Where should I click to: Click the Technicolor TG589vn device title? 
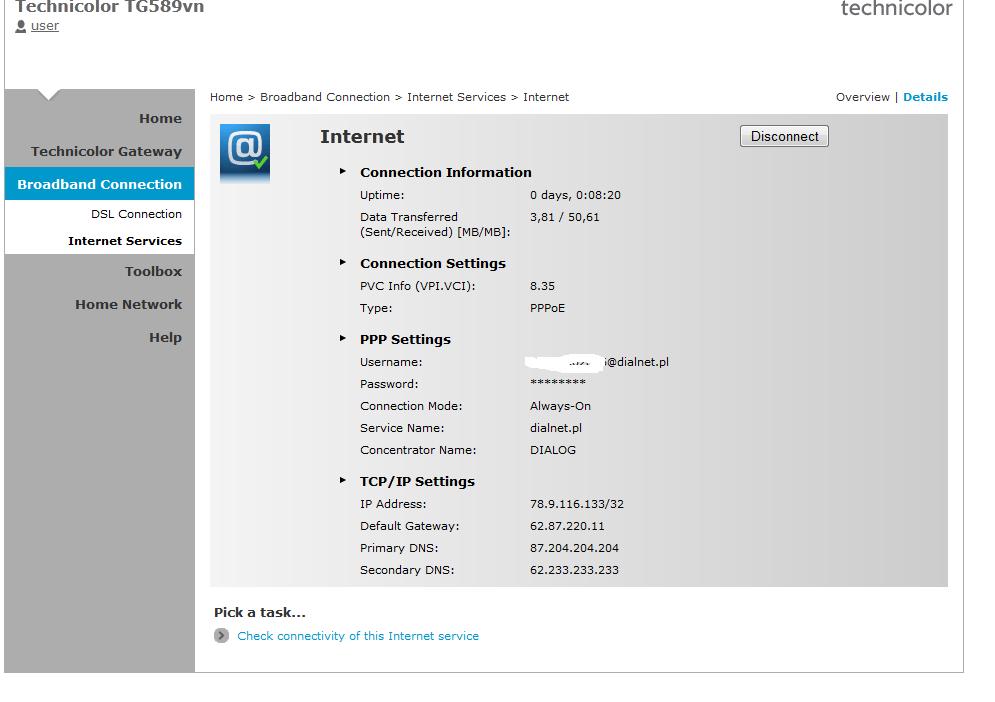(x=110, y=7)
